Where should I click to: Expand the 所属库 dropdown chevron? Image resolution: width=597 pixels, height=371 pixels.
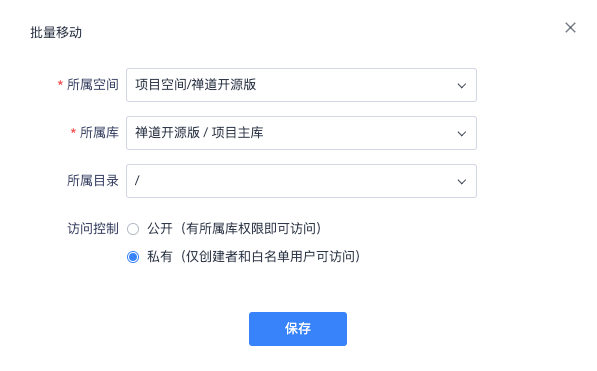461,134
